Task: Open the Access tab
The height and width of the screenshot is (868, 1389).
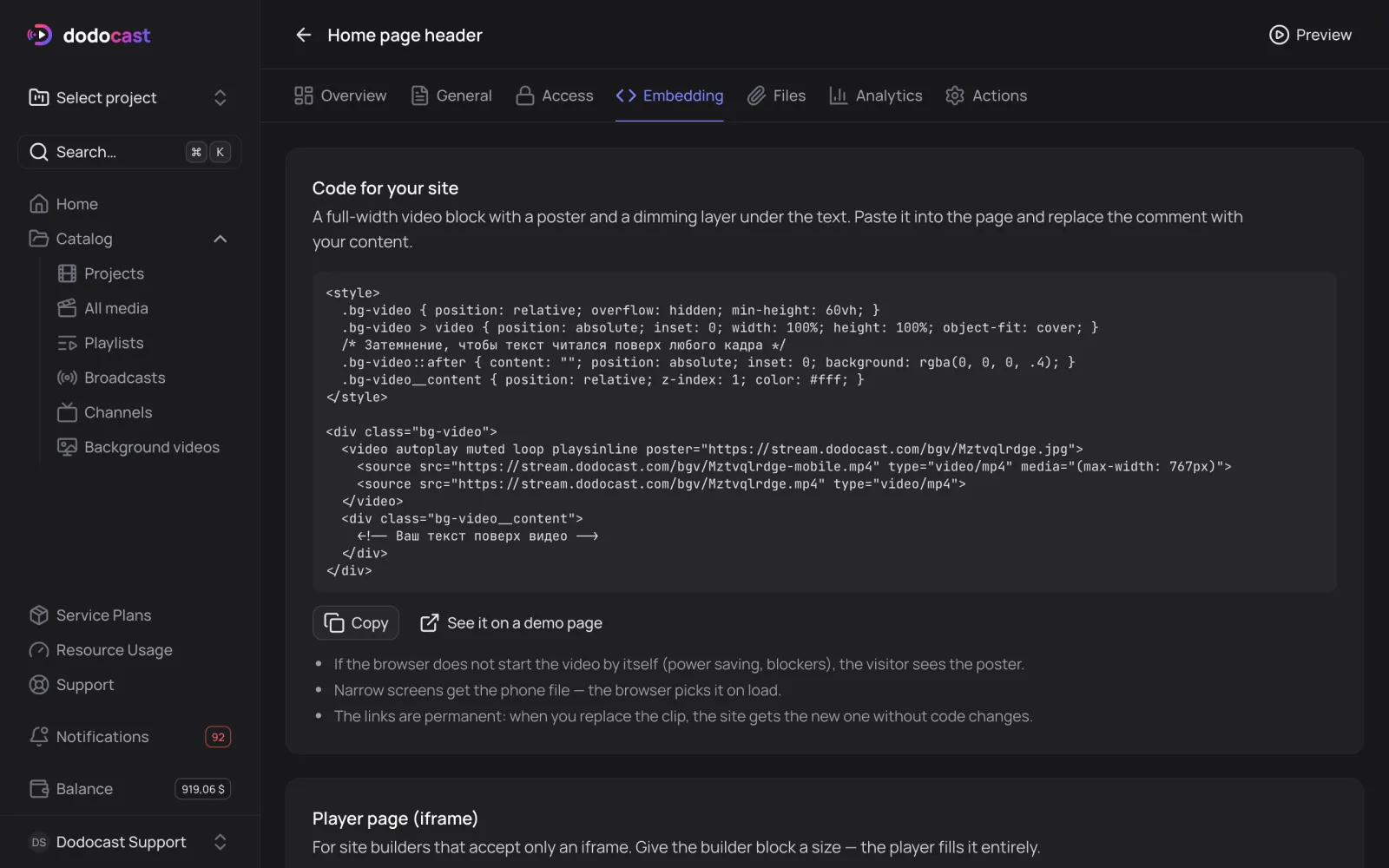Action: [555, 95]
